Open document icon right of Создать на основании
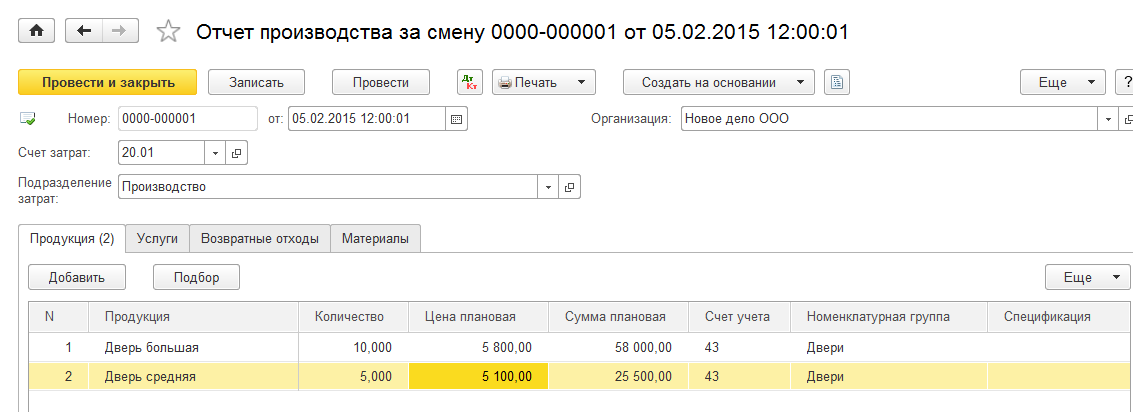The image size is (1133, 412). pos(837,83)
